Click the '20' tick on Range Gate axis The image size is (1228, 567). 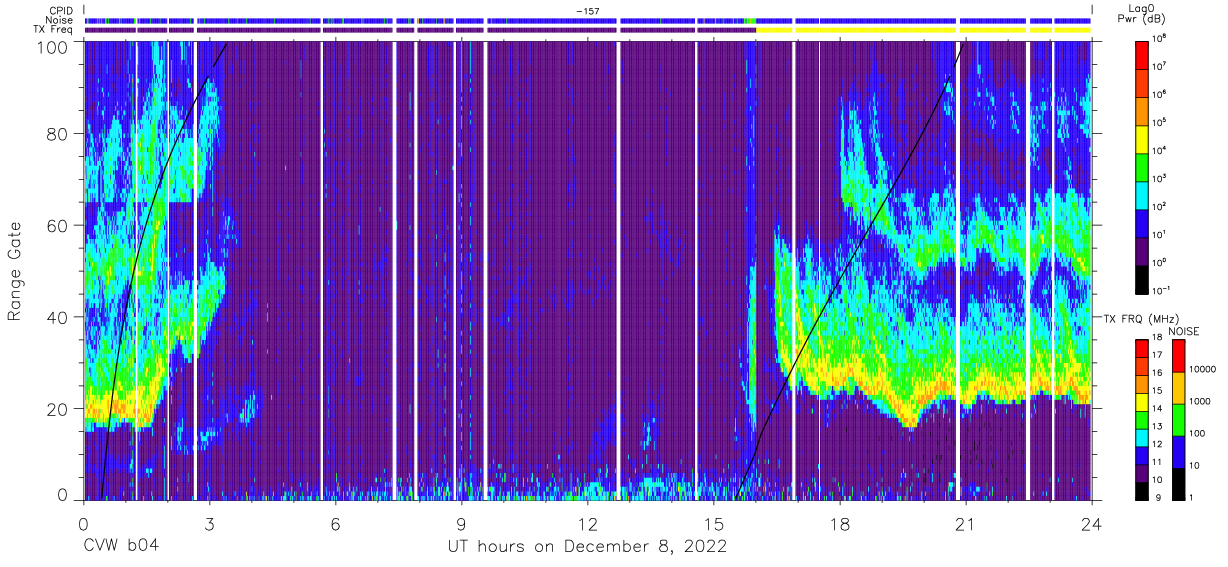(x=59, y=409)
